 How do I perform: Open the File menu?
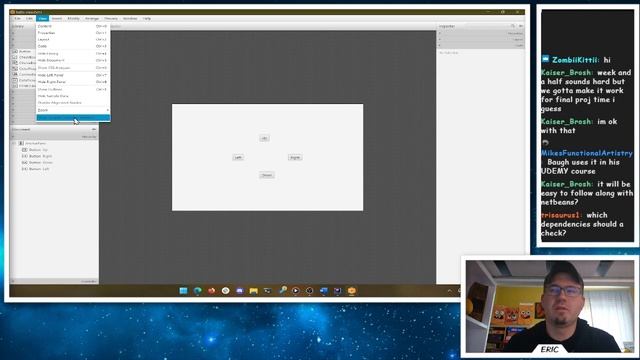pyautogui.click(x=17, y=18)
